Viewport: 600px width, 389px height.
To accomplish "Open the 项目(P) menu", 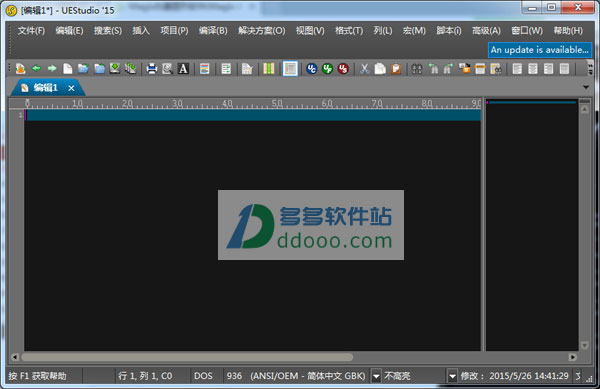I will 174,31.
